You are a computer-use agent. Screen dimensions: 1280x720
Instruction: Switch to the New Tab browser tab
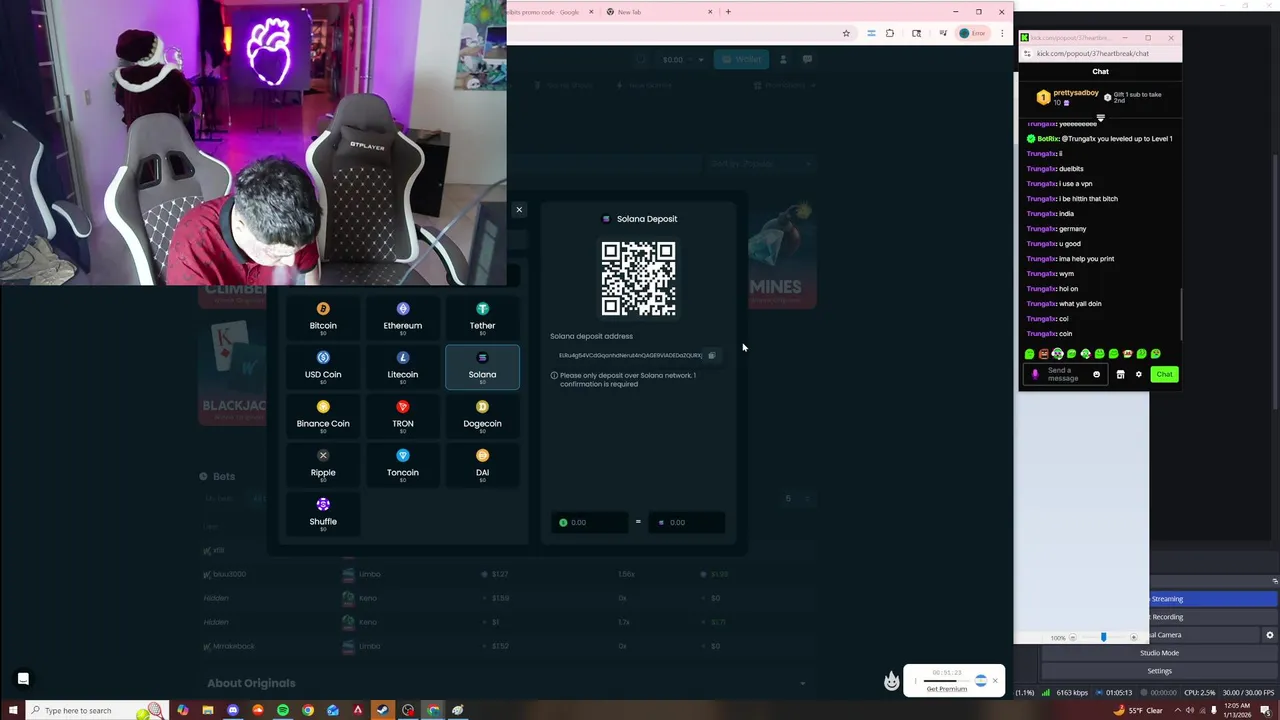pyautogui.click(x=658, y=12)
